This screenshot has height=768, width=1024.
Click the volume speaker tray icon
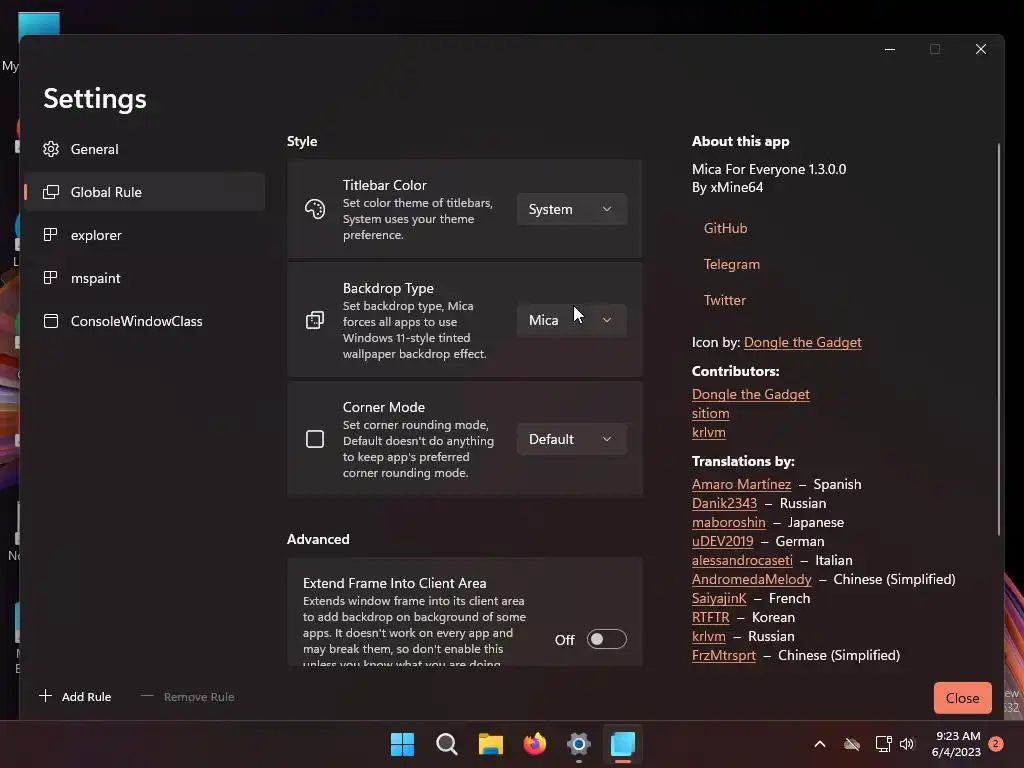pos(907,744)
